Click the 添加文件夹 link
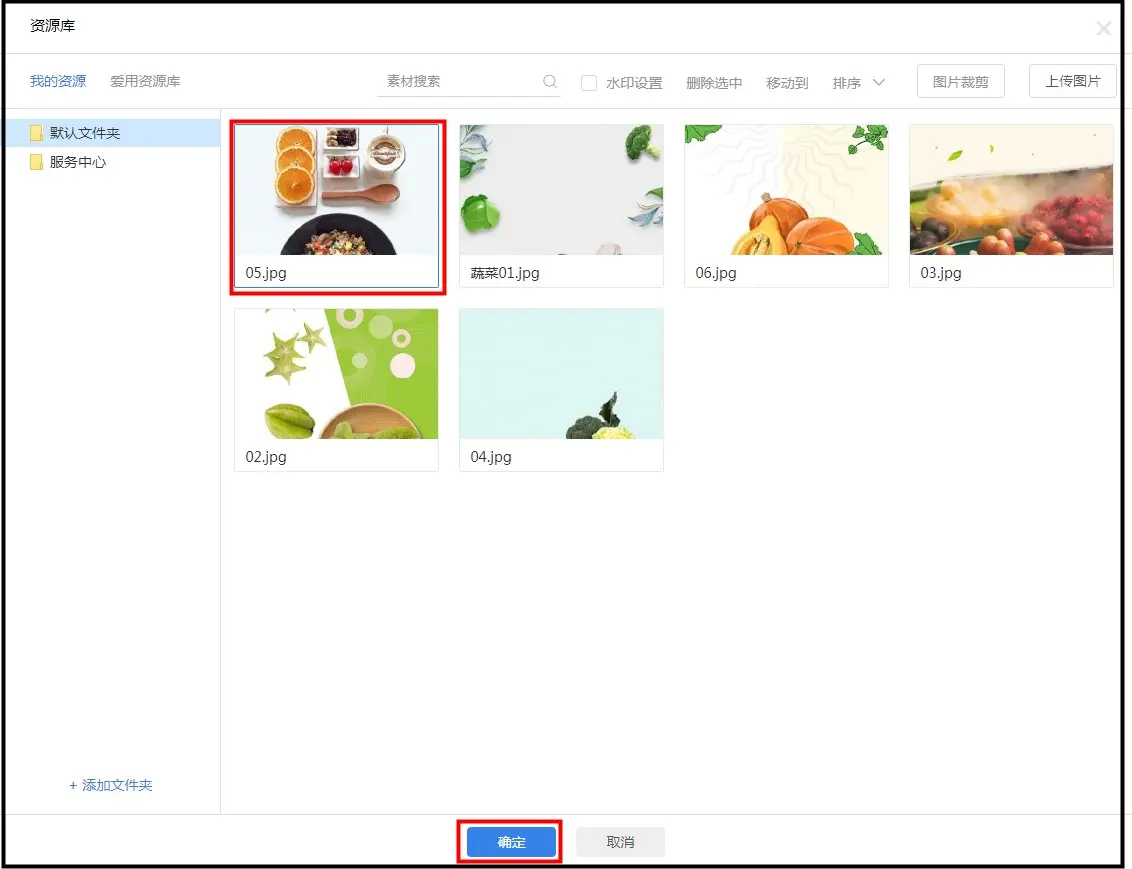1132x869 pixels. [111, 786]
